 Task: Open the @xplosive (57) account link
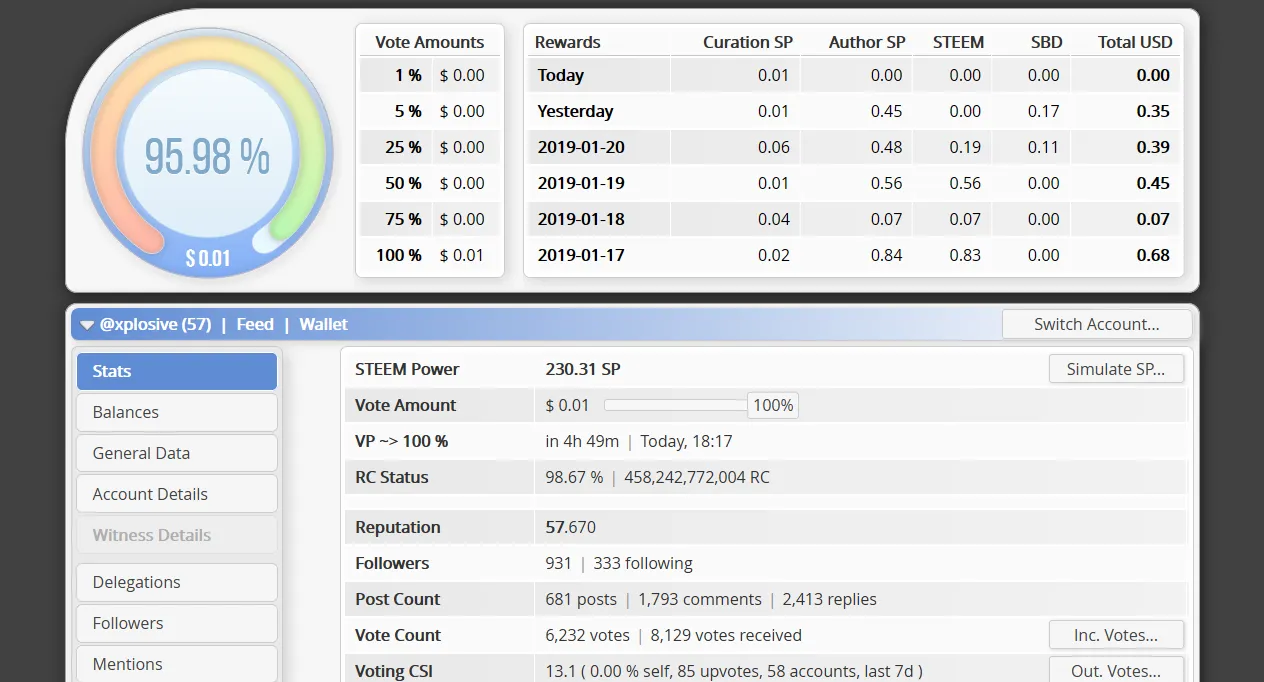155,324
